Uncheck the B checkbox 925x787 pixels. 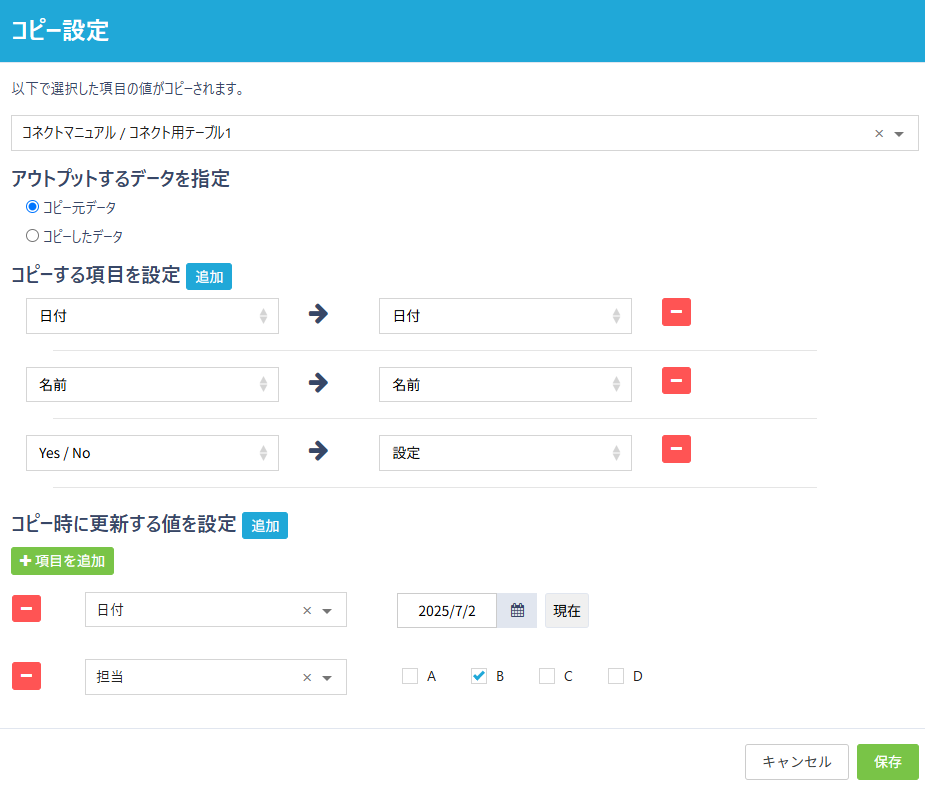[478, 676]
